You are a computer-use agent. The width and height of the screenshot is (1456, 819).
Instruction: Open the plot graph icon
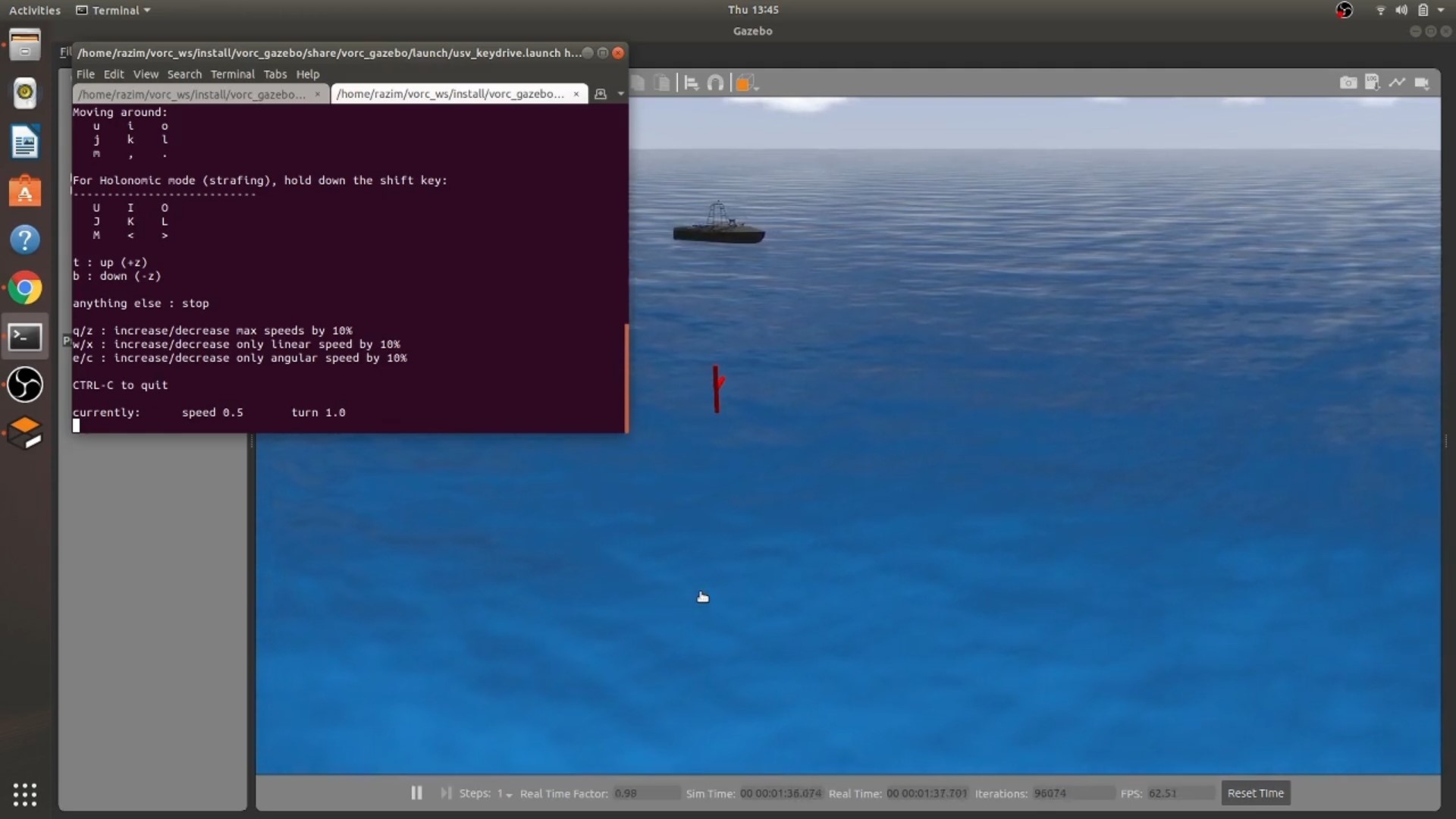tap(1397, 82)
